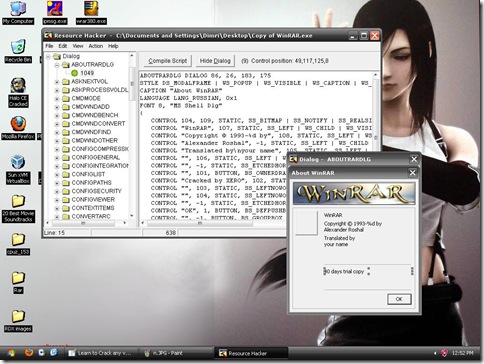Select the 1049 resource node
The height and width of the screenshot is (364, 484).
(87, 73)
